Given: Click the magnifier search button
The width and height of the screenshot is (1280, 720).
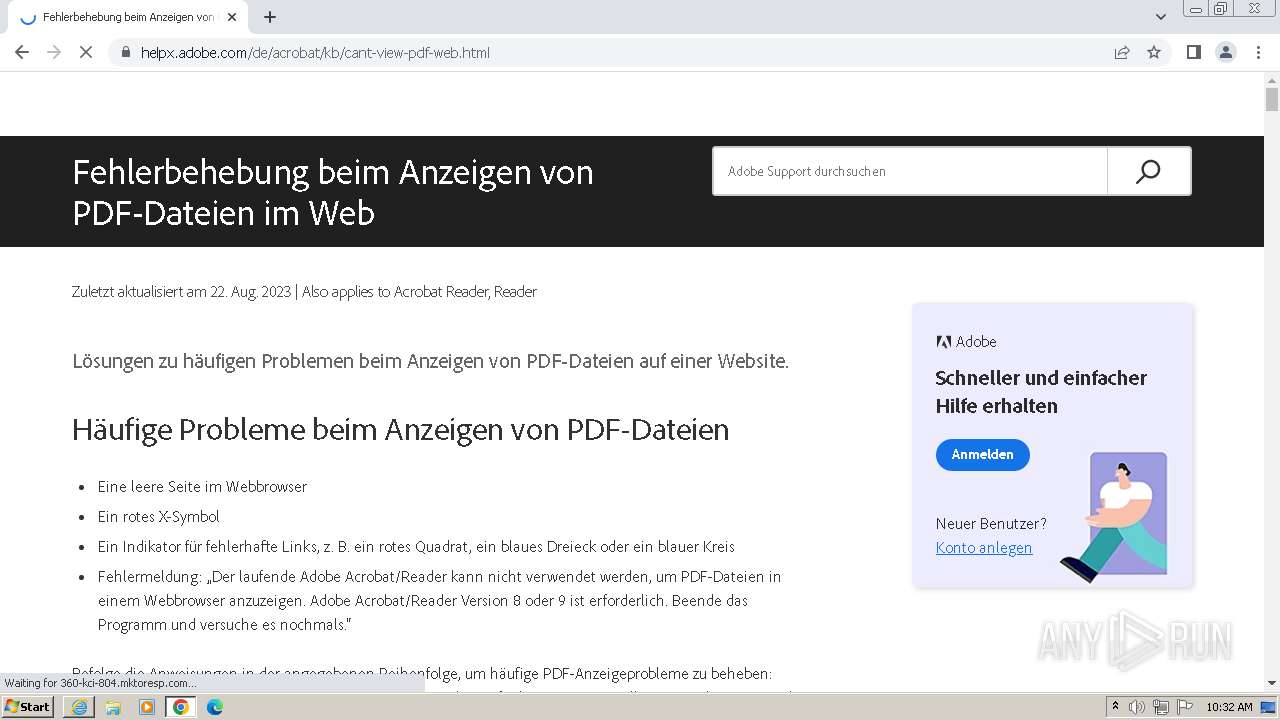Looking at the screenshot, I should point(1148,171).
